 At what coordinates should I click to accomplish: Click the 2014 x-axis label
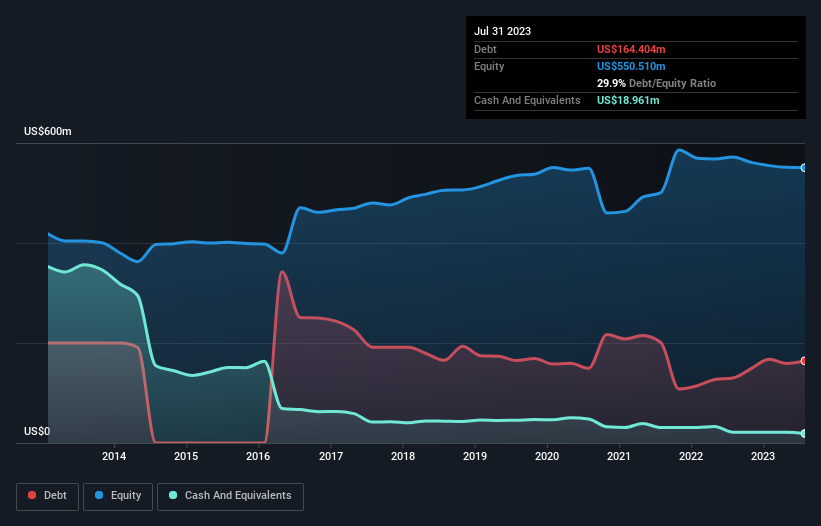[x=114, y=456]
